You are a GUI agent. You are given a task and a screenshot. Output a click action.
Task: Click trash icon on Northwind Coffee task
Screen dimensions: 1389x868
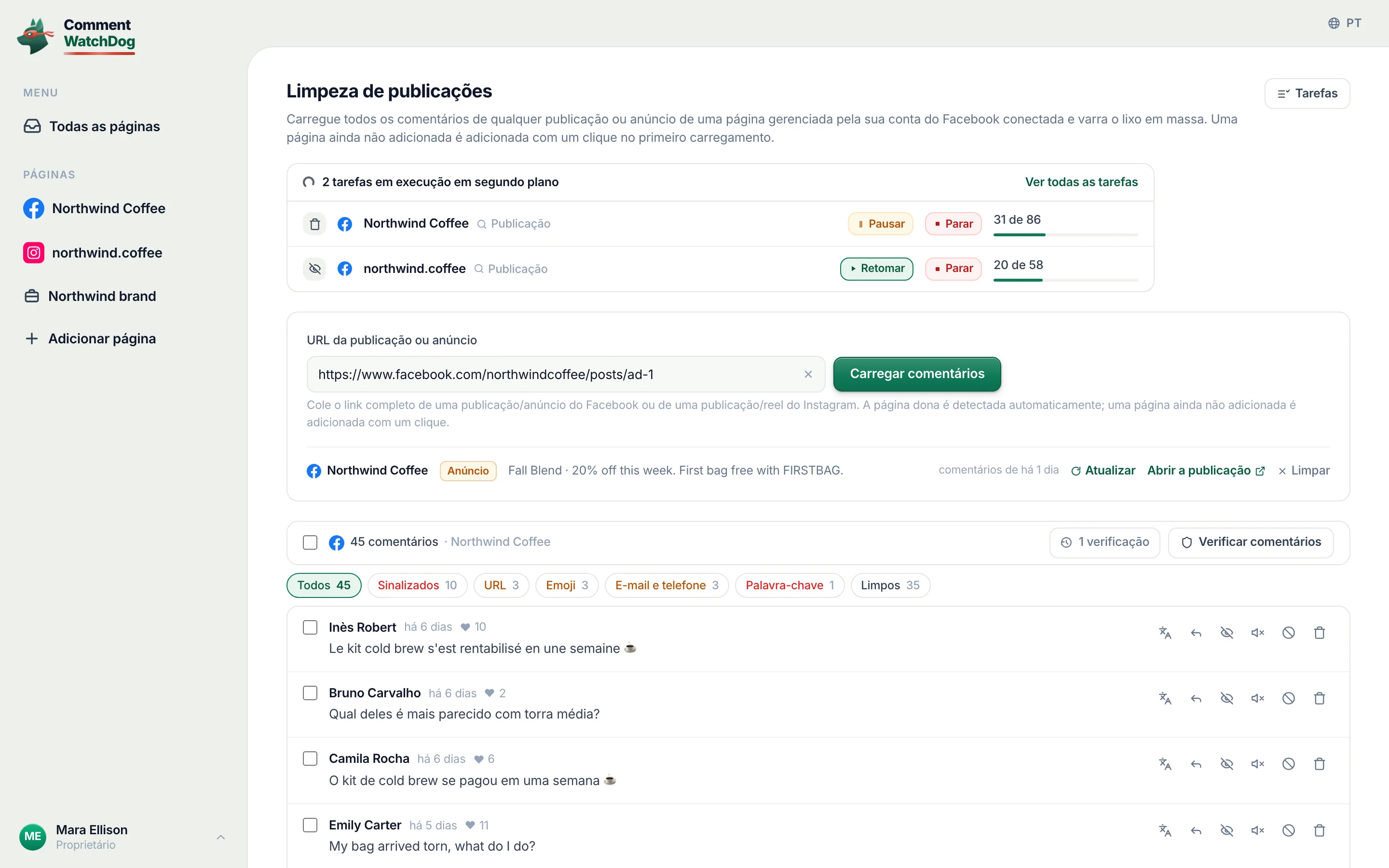pos(314,224)
